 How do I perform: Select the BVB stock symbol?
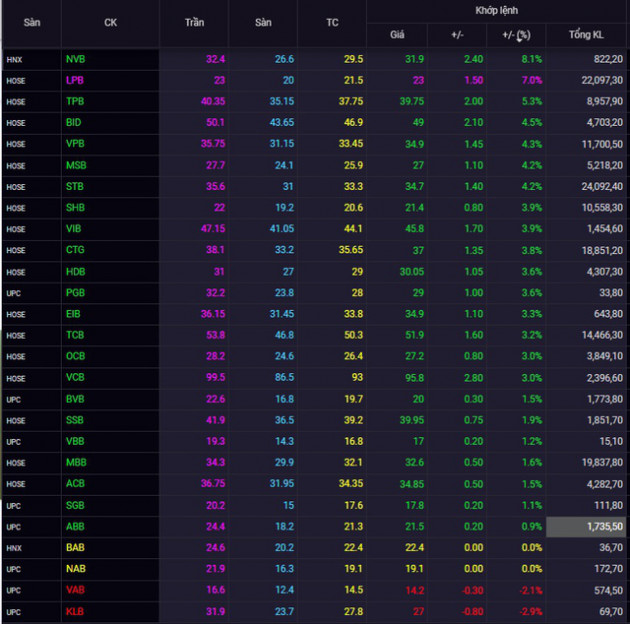[x=75, y=399]
